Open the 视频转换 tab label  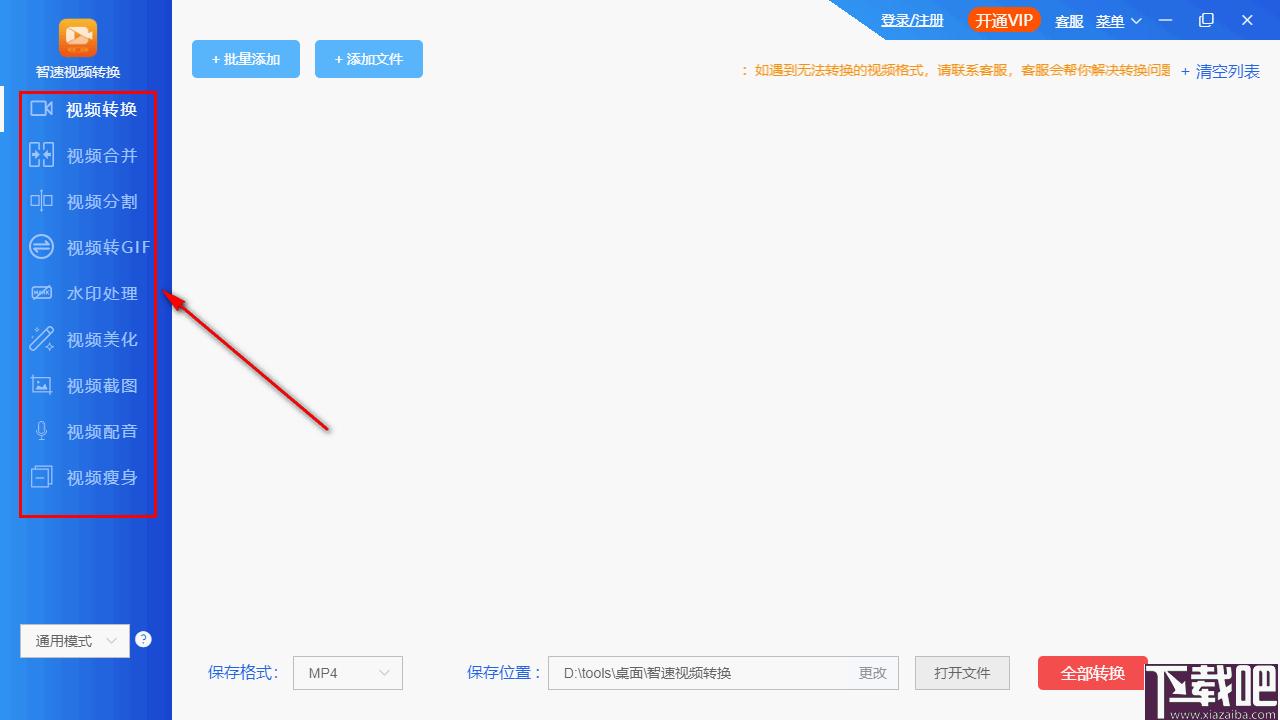click(102, 109)
